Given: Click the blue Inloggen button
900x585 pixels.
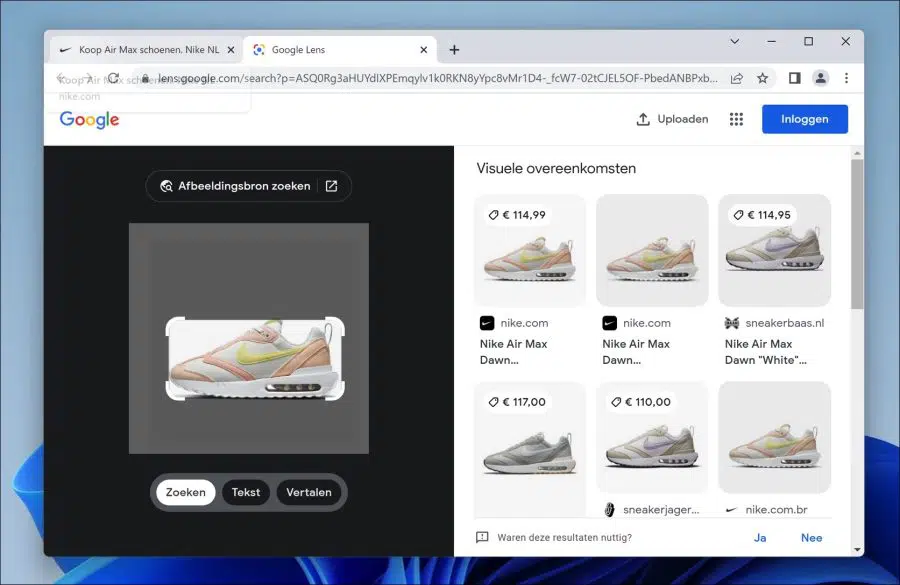Looking at the screenshot, I should coord(805,119).
